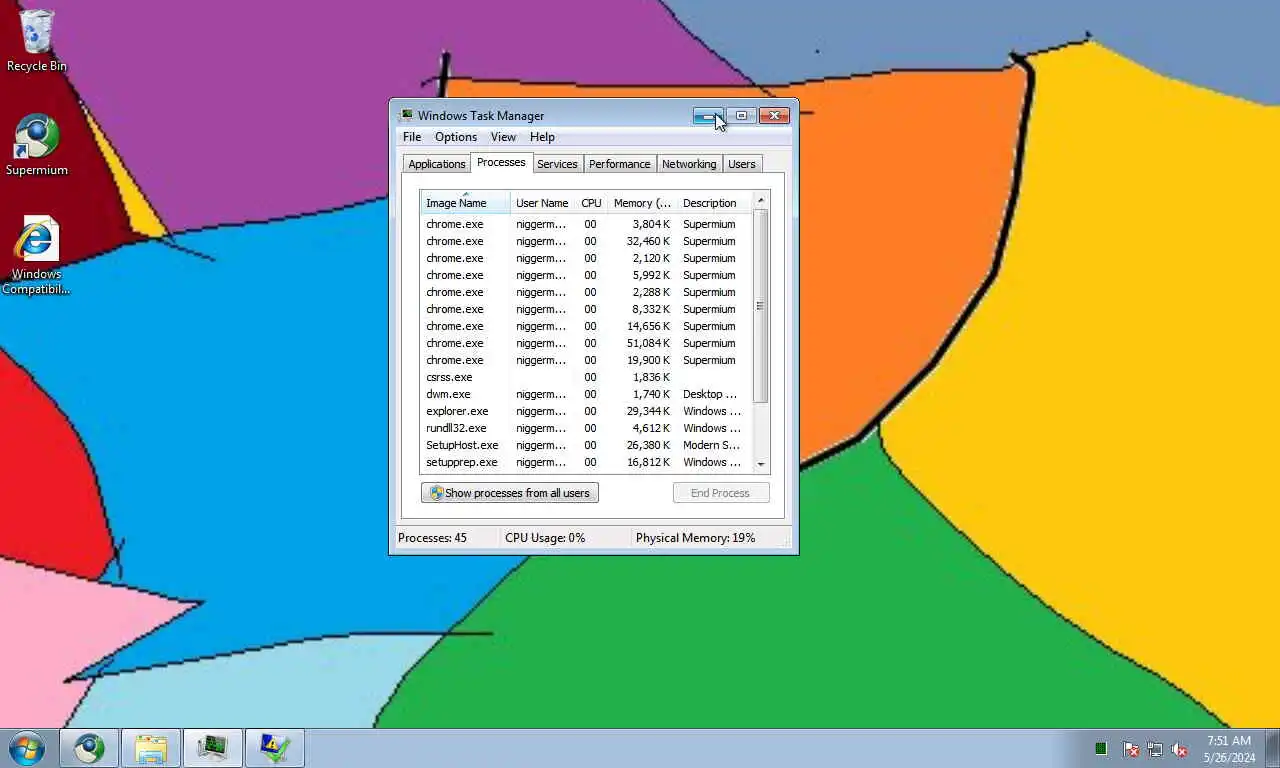Select the explorer.exe process row
This screenshot has height=768, width=1280.
[586, 411]
